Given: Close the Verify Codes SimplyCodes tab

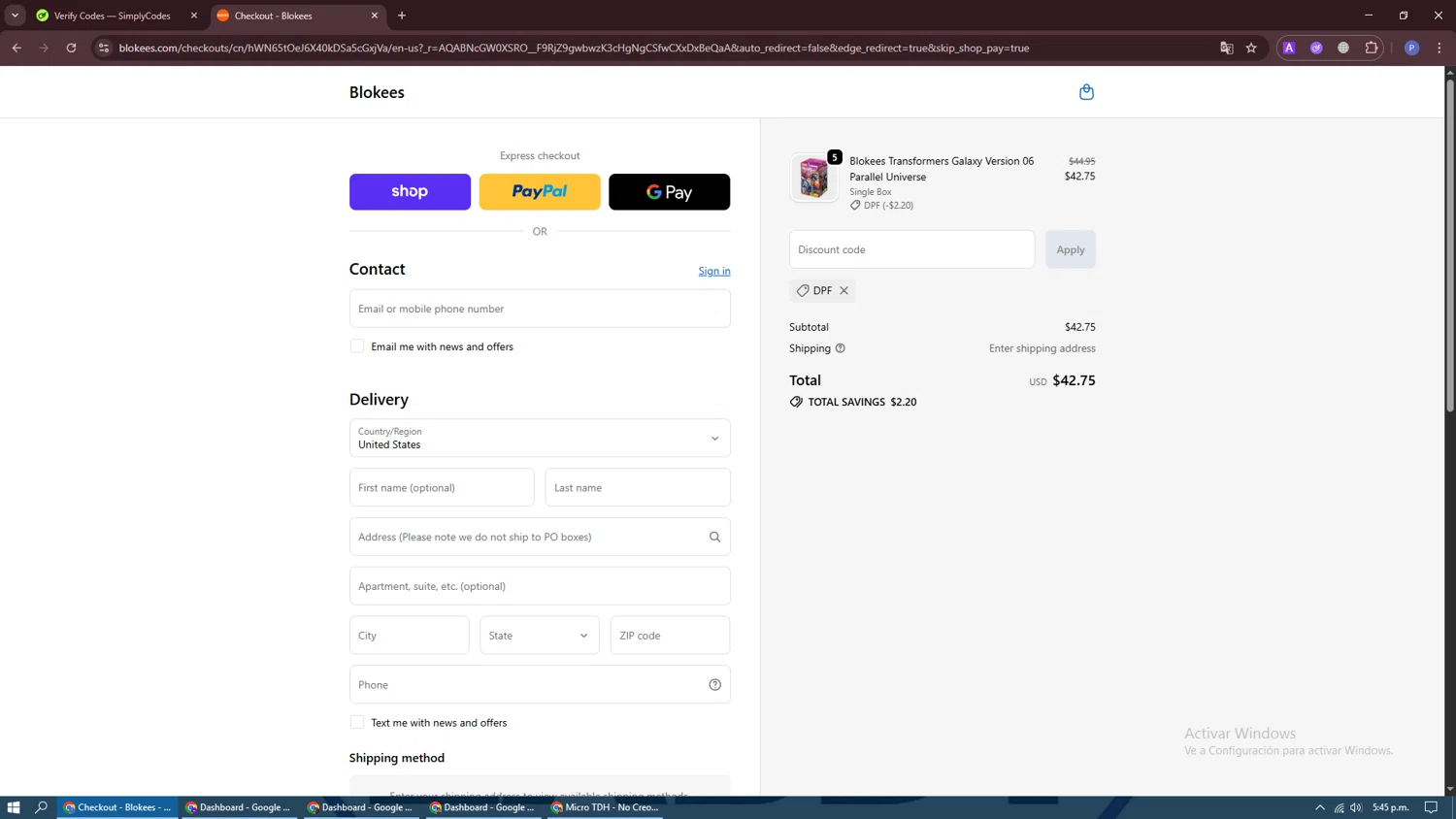Looking at the screenshot, I should pyautogui.click(x=194, y=16).
